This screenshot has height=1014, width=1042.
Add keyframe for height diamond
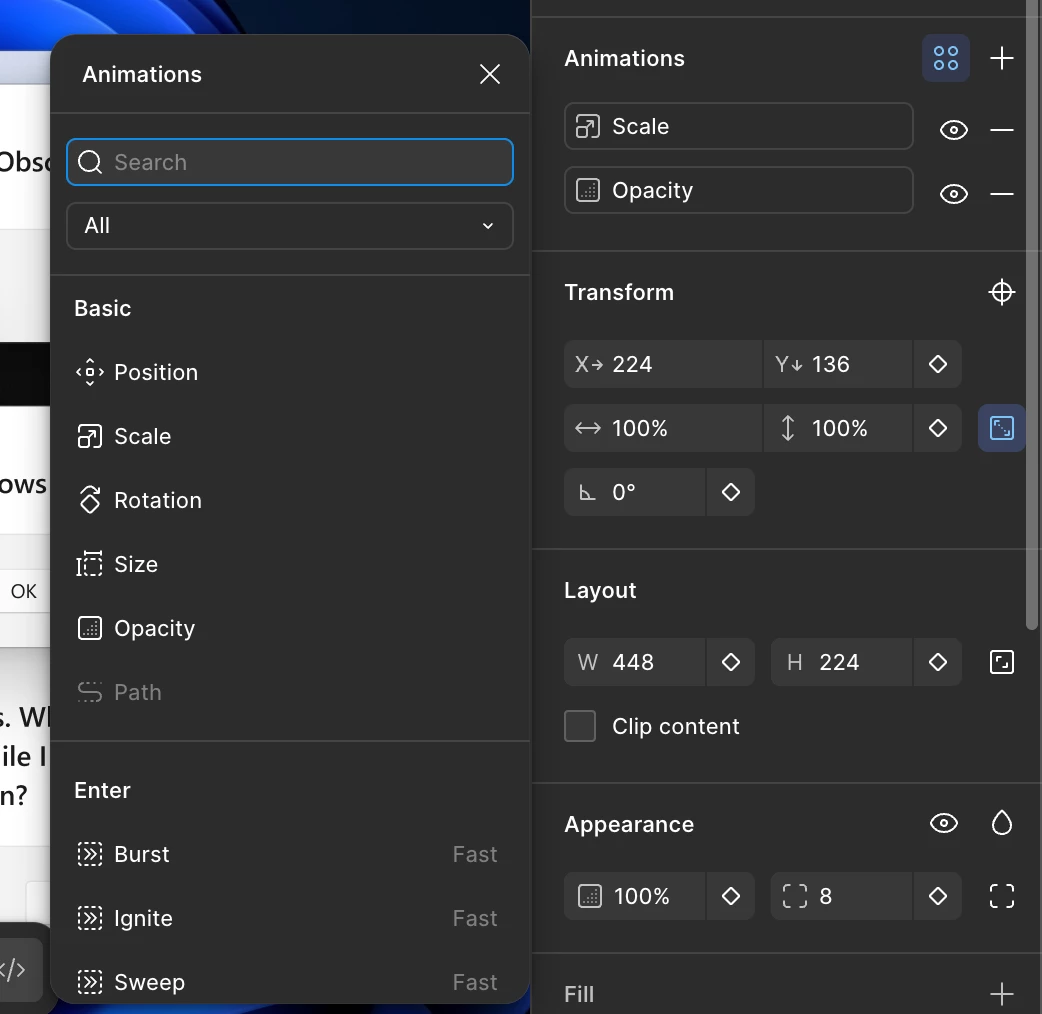[938, 662]
